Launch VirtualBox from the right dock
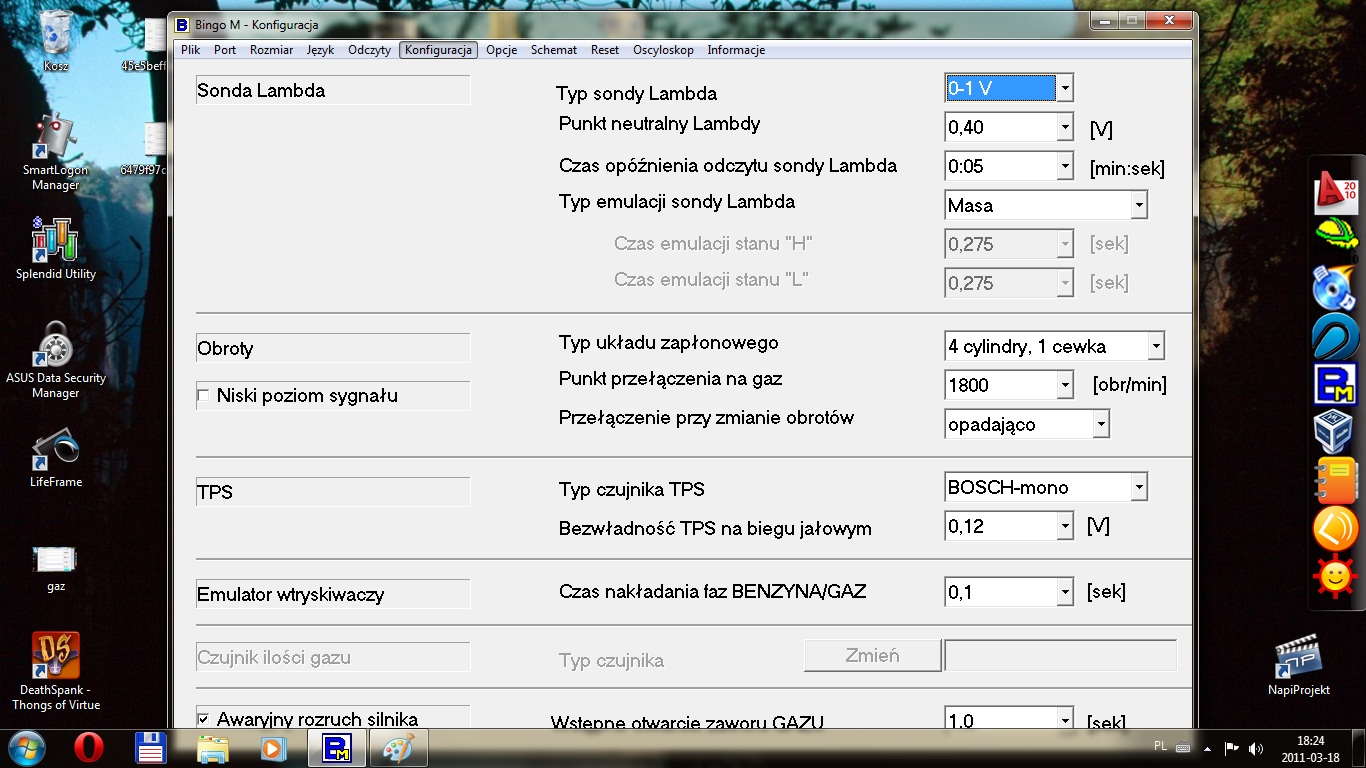The height and width of the screenshot is (768, 1366). tap(1334, 432)
